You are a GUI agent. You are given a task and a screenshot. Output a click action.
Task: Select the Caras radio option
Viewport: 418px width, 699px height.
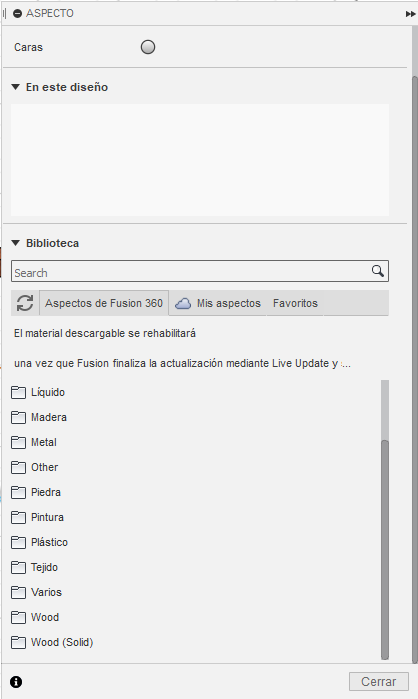[x=148, y=47]
